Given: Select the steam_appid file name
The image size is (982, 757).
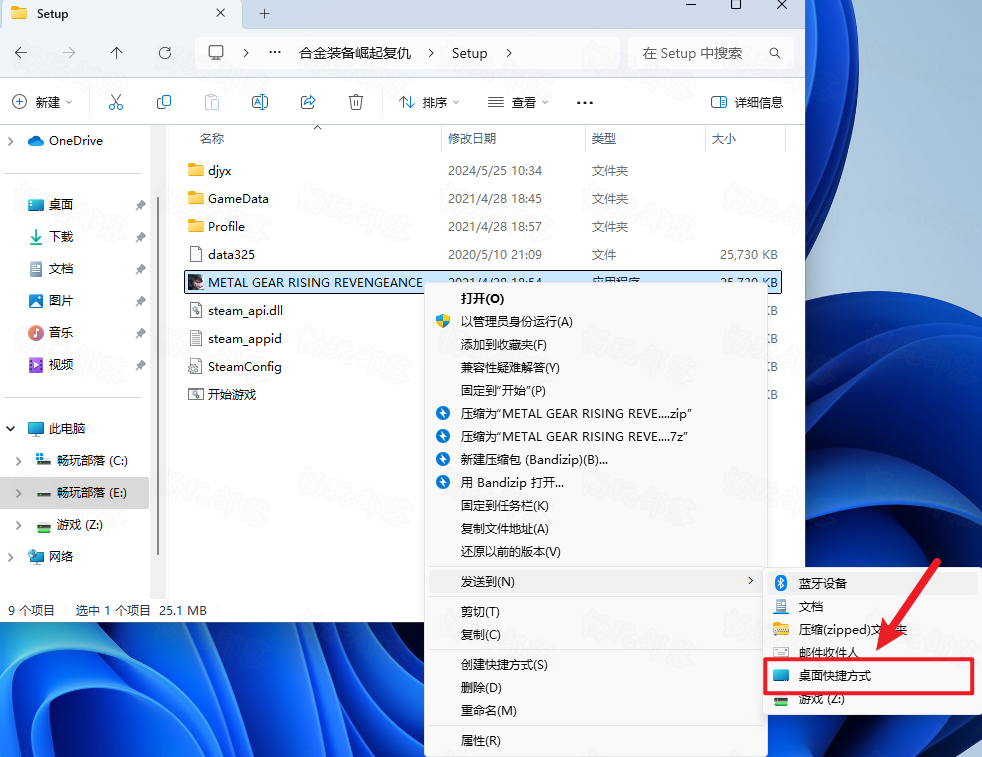Looking at the screenshot, I should click(245, 339).
